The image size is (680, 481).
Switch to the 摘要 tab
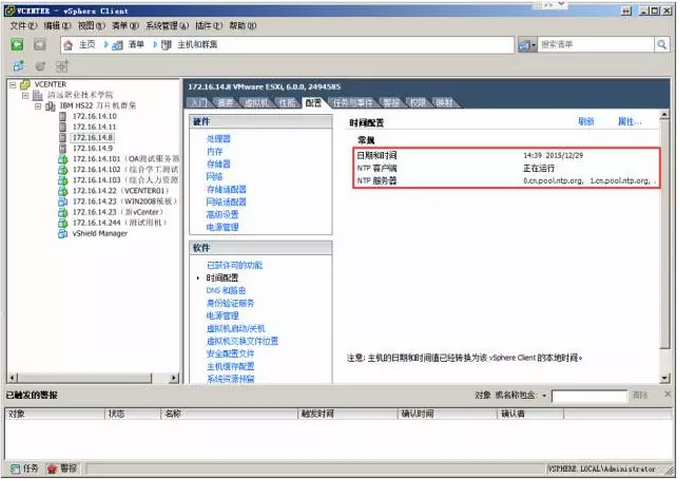pyautogui.click(x=225, y=103)
